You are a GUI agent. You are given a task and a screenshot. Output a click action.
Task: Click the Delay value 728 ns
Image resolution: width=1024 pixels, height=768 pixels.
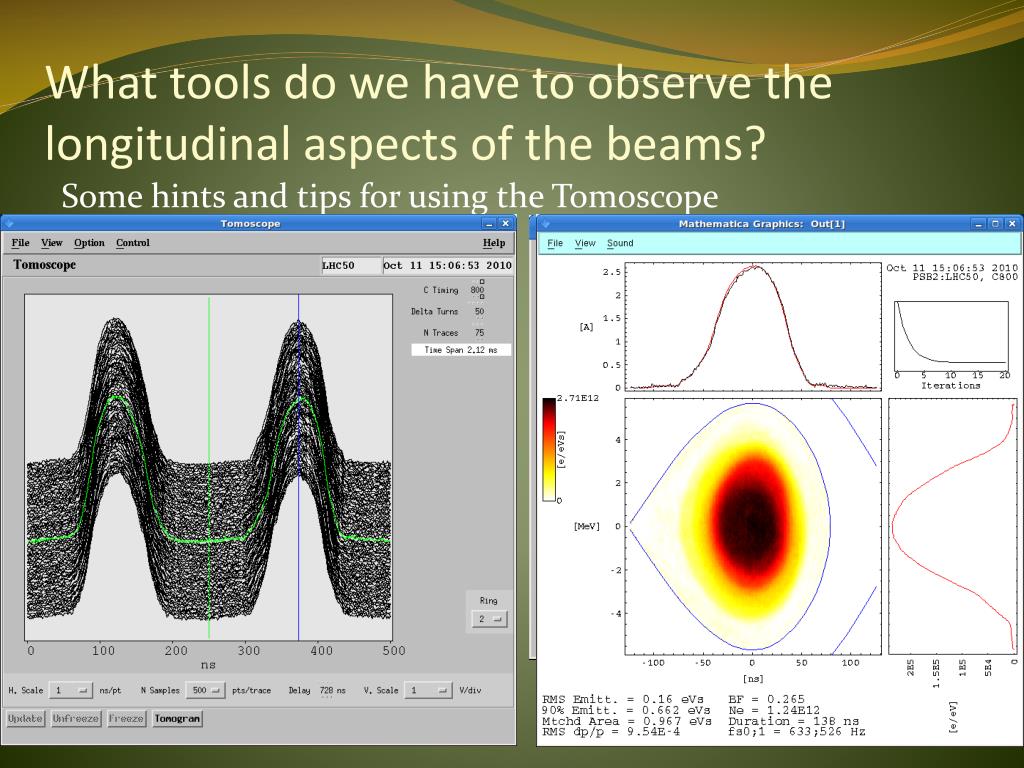(x=332, y=690)
